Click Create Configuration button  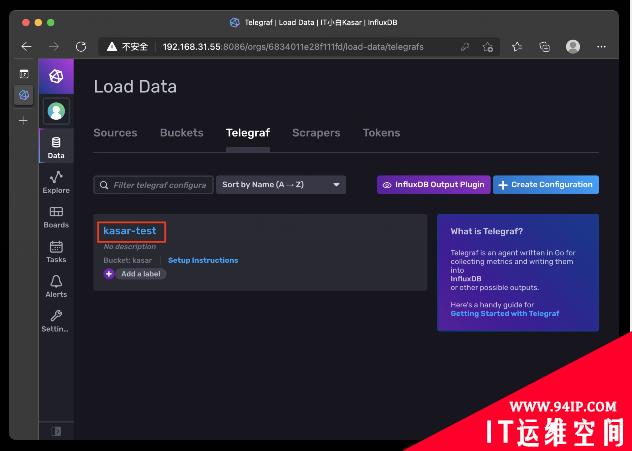tap(546, 185)
